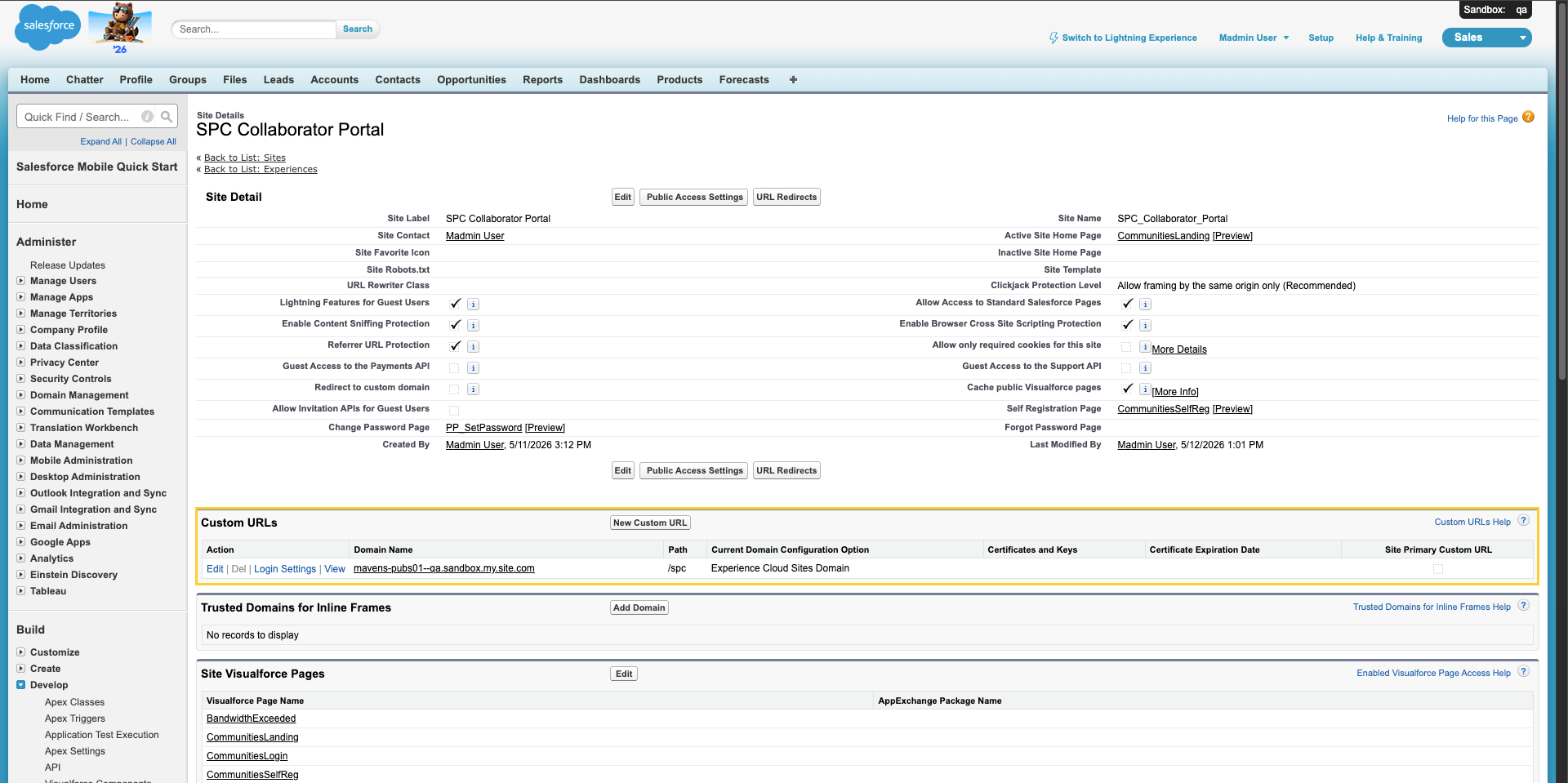Image resolution: width=1568 pixels, height=783 pixels.
Task: Toggle Cache public Visualforce pages checkbox
Action: pyautogui.click(x=1127, y=389)
